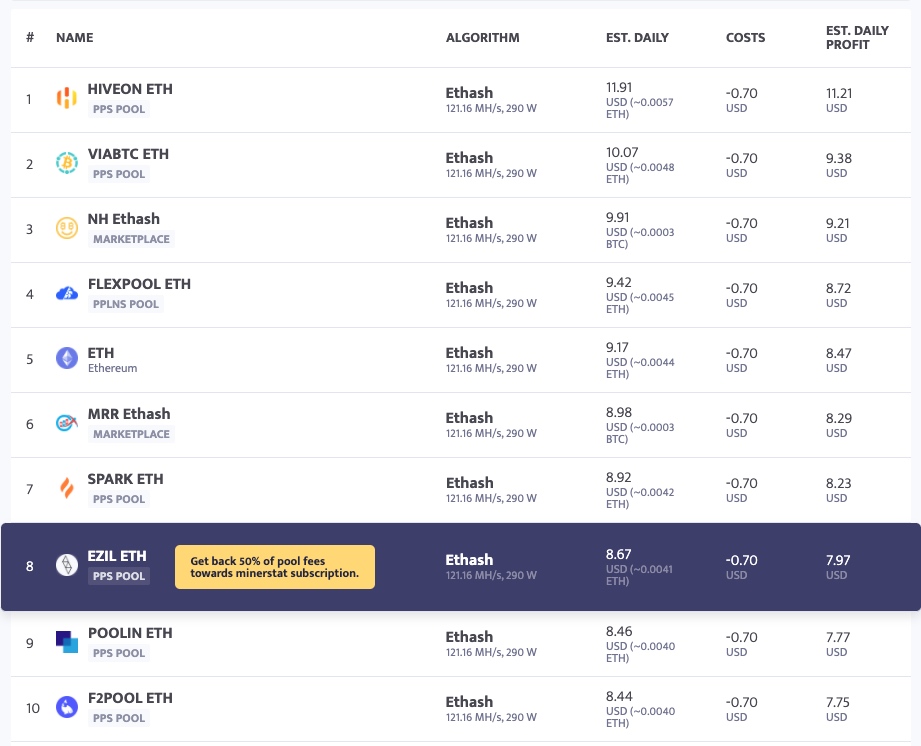Screen dimensions: 921x746
Task: Click the COSTS column header
Action: tap(745, 38)
